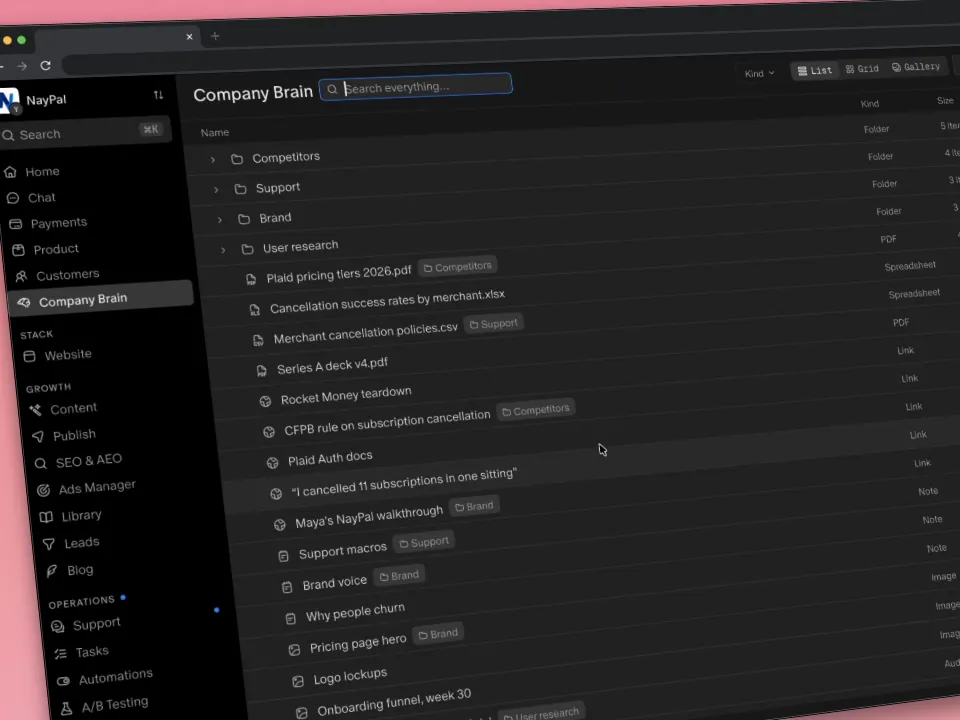Screen dimensions: 960x720
Task: Select the User research folder name
Action: click(301, 247)
